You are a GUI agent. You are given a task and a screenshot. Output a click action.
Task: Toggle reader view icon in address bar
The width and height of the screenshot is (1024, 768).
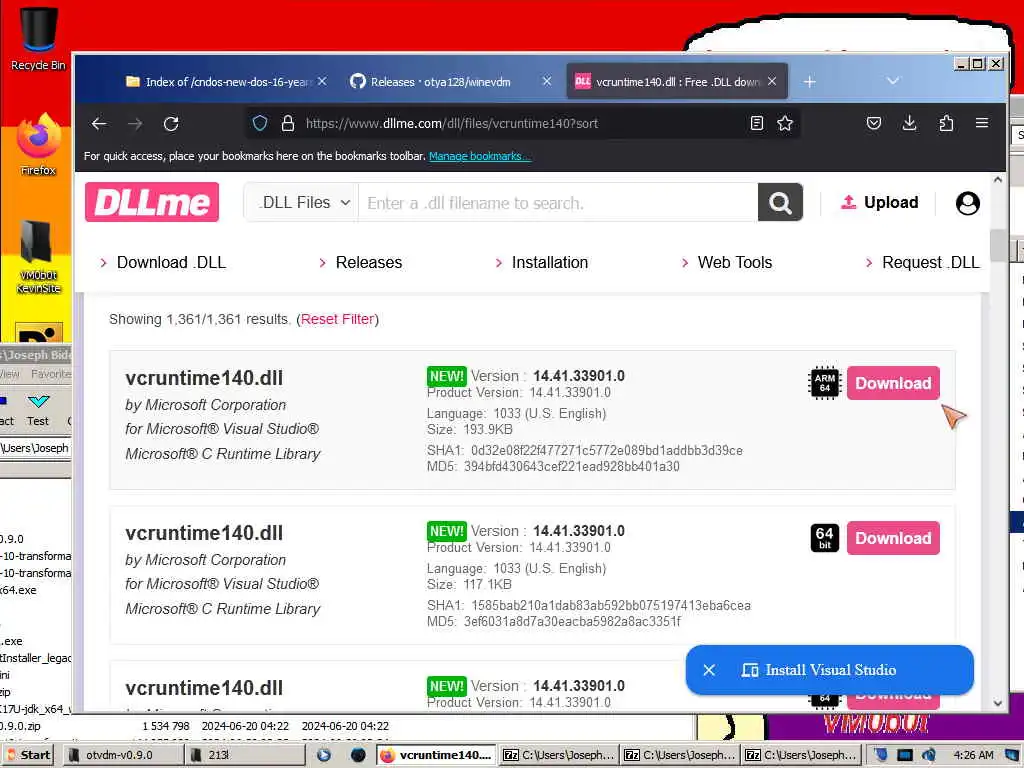757,123
